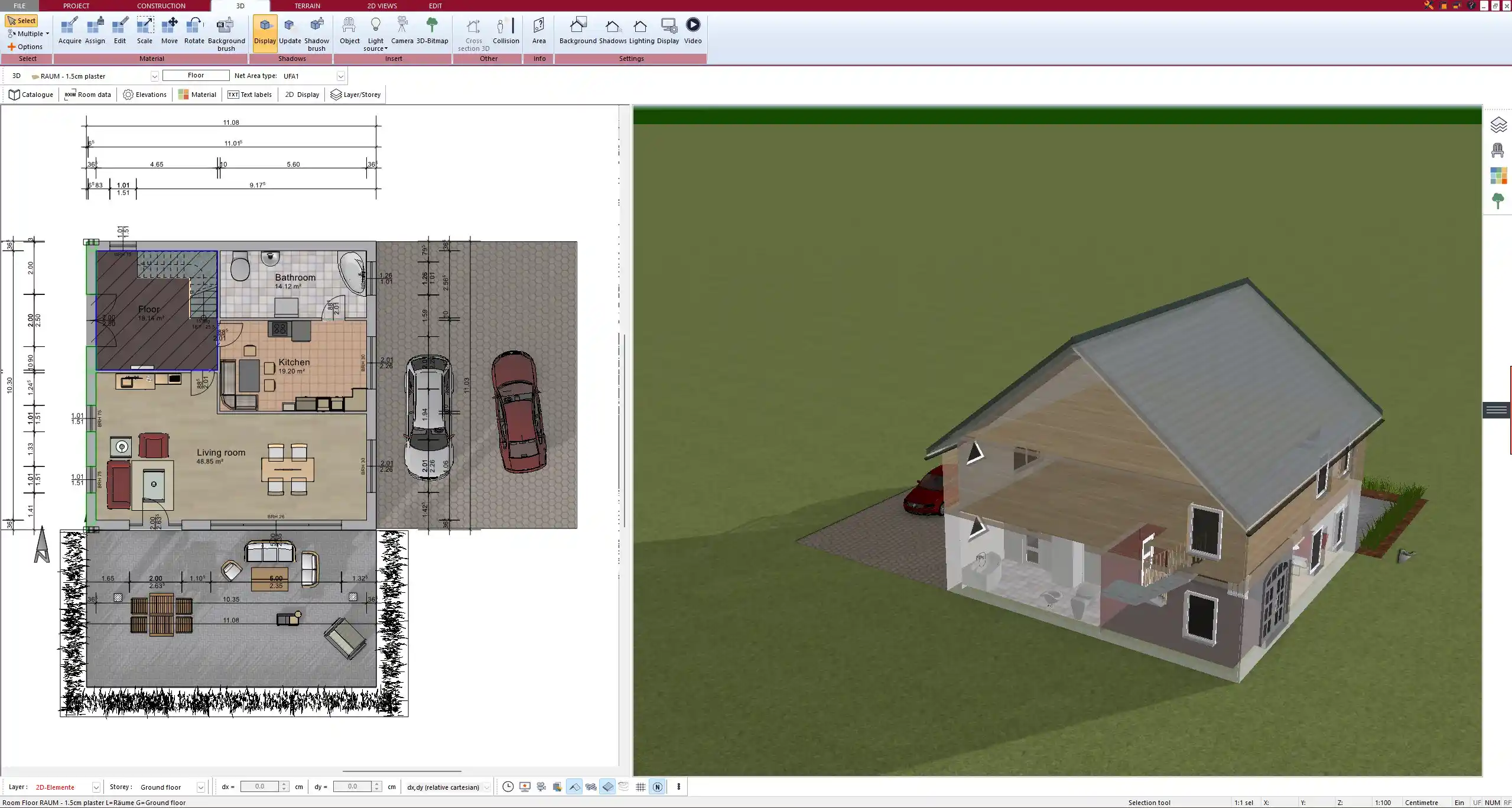
Task: Open the plants catalog in the right sidebar
Action: 1499,201
